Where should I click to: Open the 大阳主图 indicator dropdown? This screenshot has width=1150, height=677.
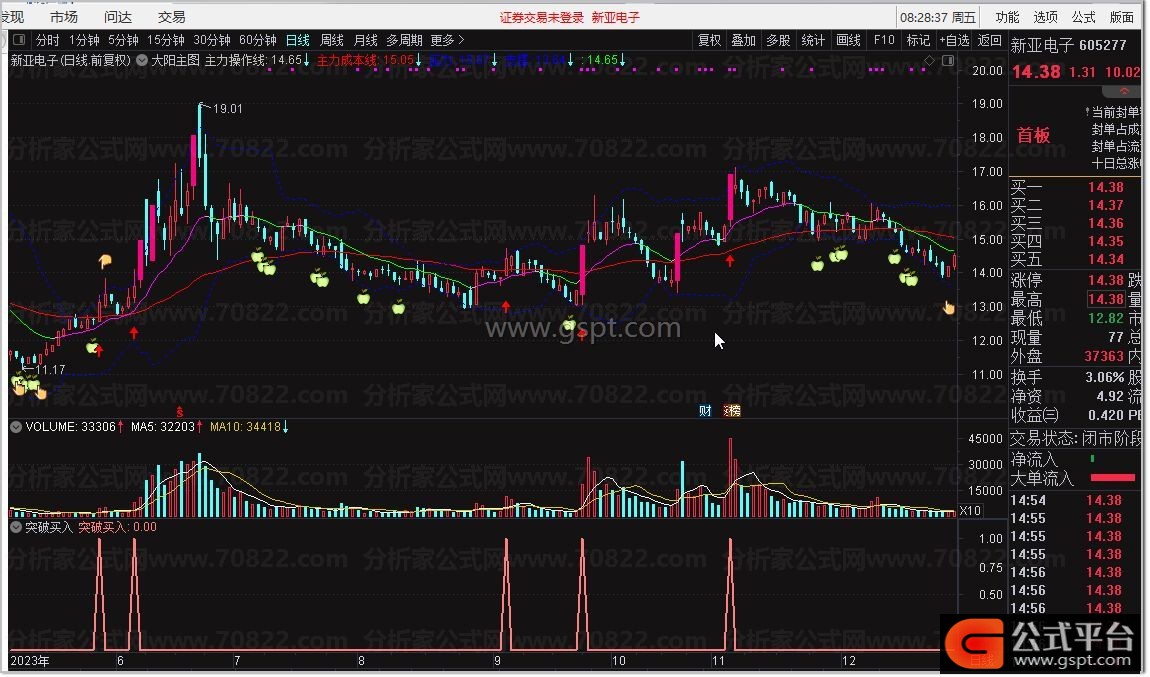[142, 61]
